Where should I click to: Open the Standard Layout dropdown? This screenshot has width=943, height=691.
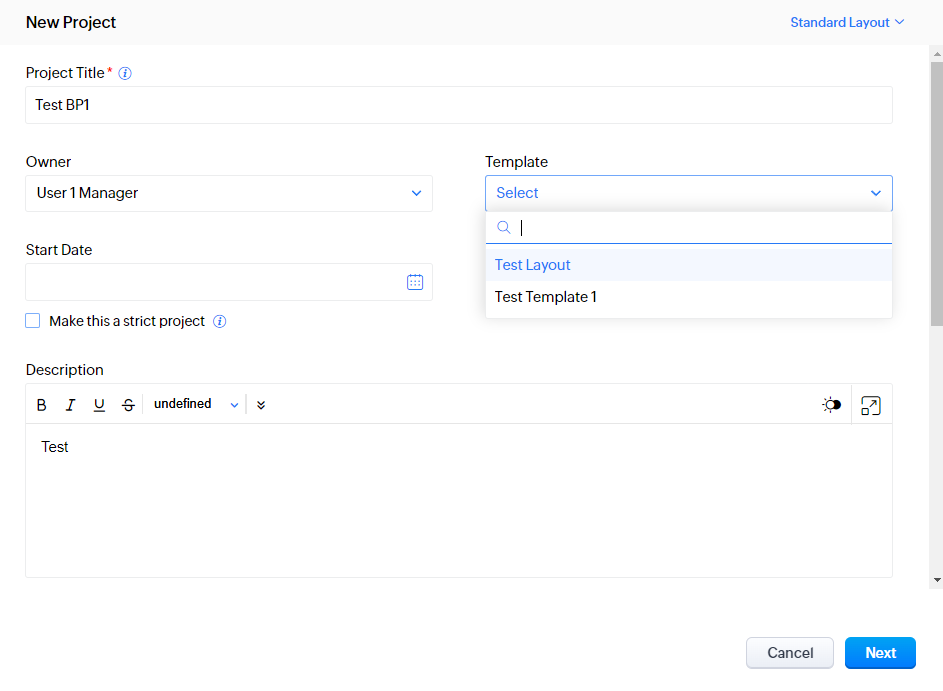(846, 22)
